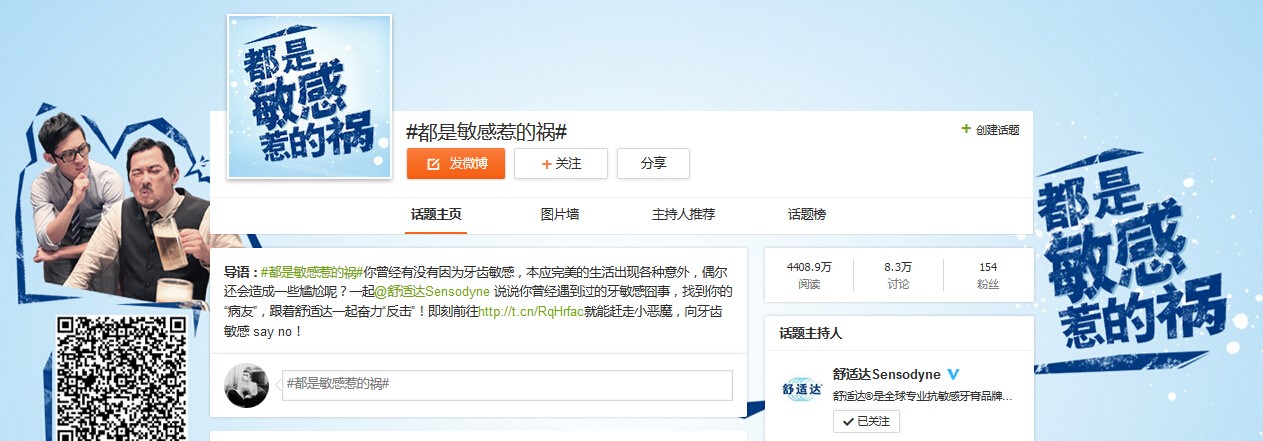
Task: Click the blue verified badge icon
Action: point(953,374)
